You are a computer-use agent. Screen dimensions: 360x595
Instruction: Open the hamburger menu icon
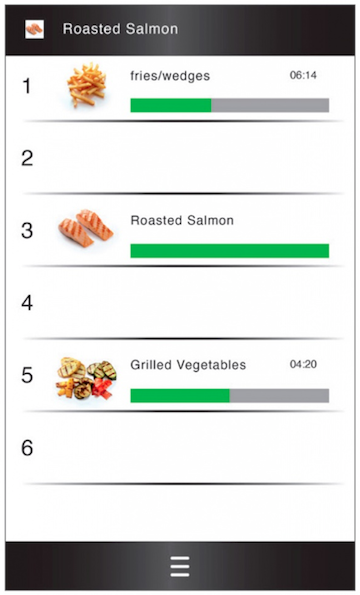[180, 566]
